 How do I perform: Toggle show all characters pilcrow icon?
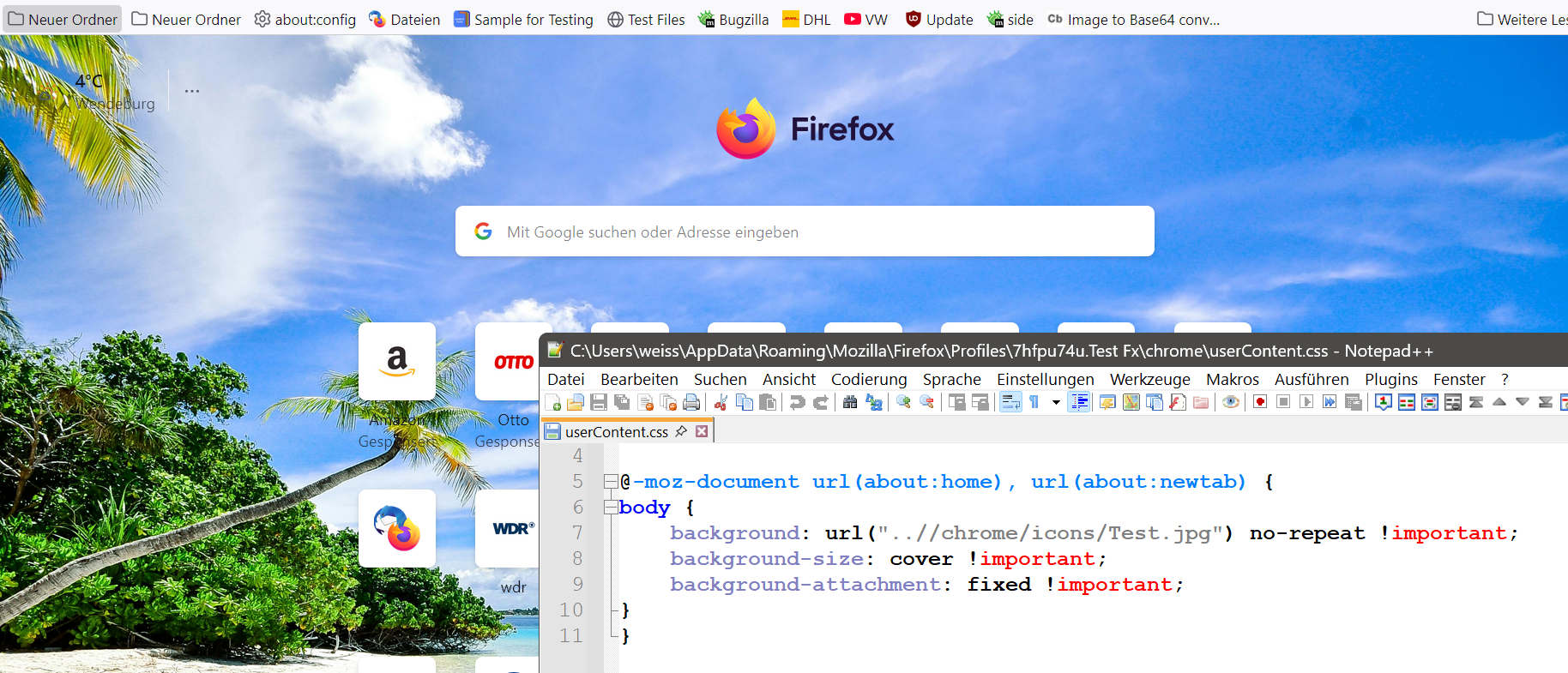(1034, 402)
